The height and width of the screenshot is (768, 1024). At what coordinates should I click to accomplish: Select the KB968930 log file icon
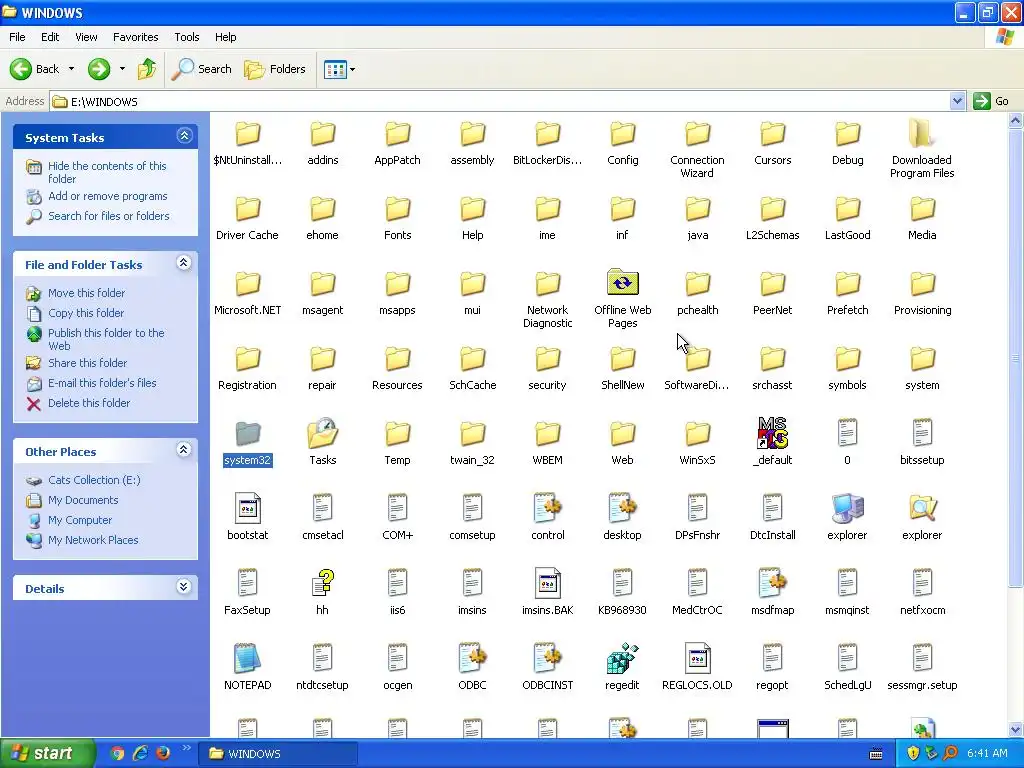pyautogui.click(x=622, y=583)
